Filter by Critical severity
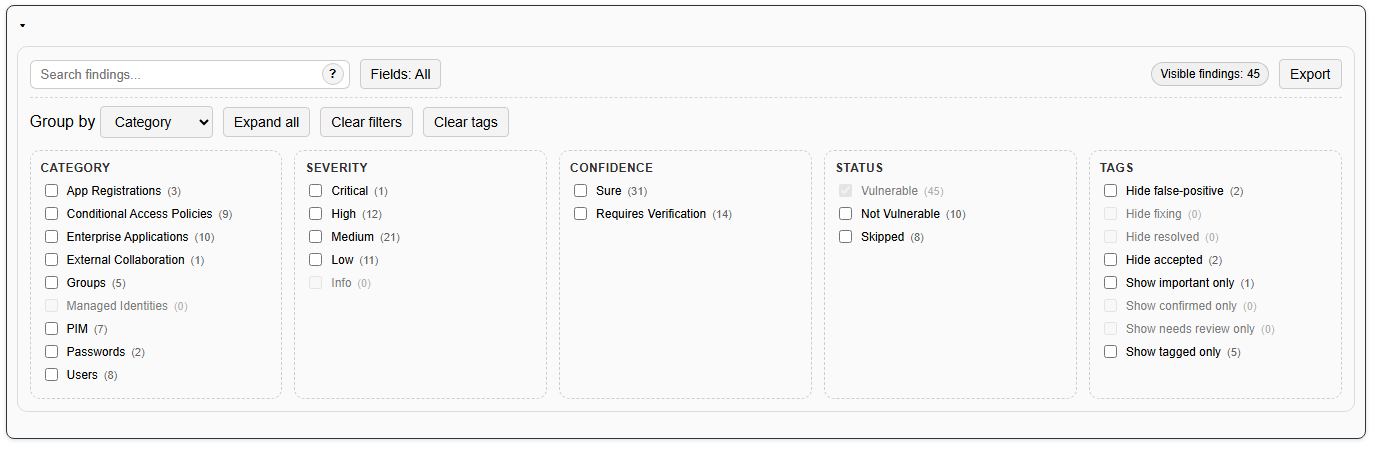 [x=316, y=191]
